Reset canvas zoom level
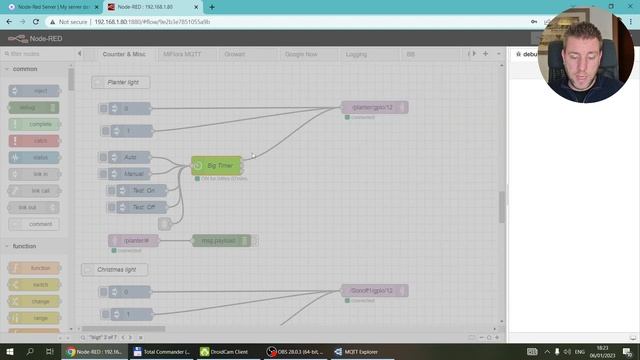The image size is (640, 360). pos(489,338)
